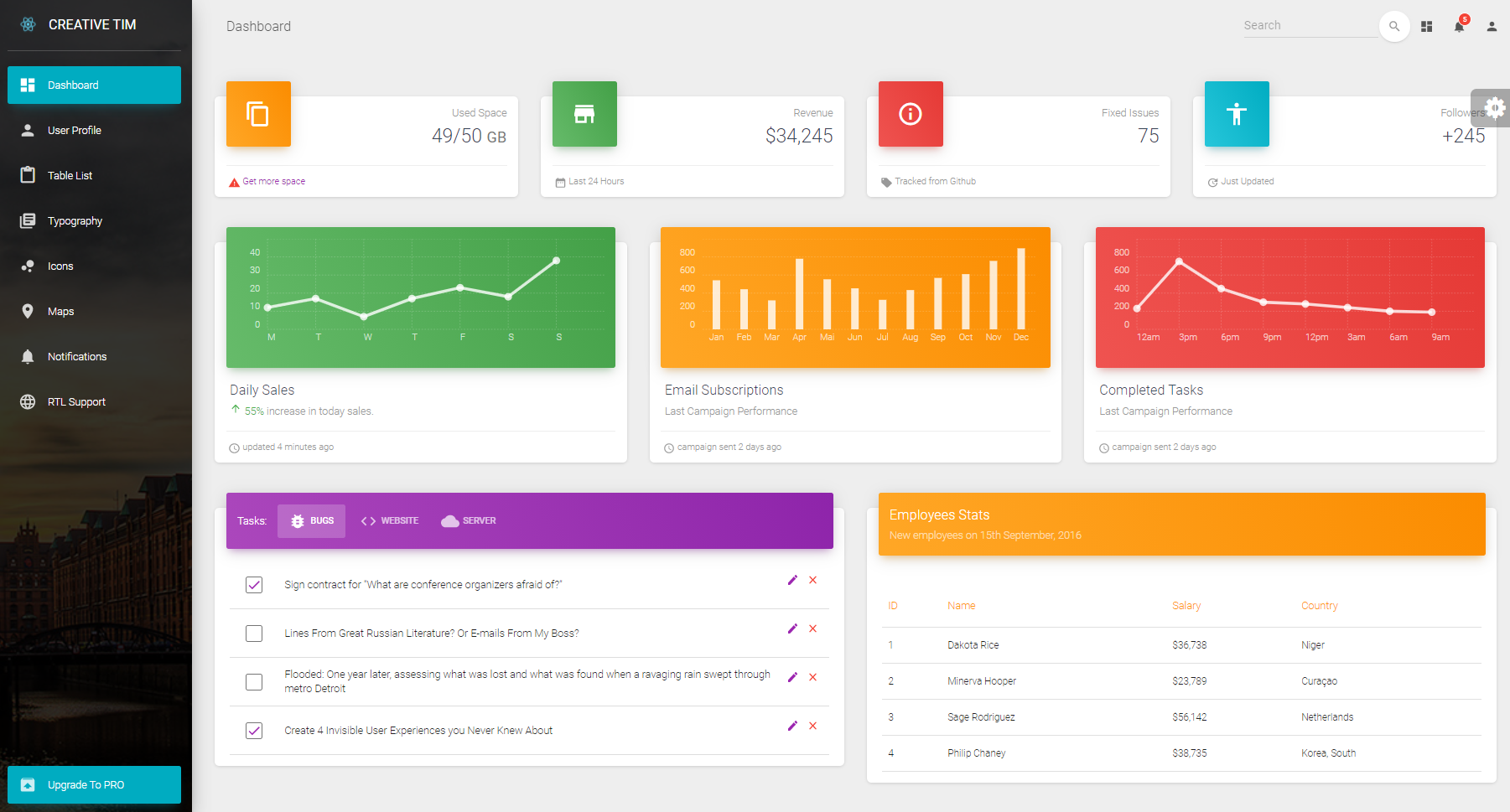Delete the 'Lines From Great Russian Literature' task
The height and width of the screenshot is (812, 1510).
tap(812, 628)
